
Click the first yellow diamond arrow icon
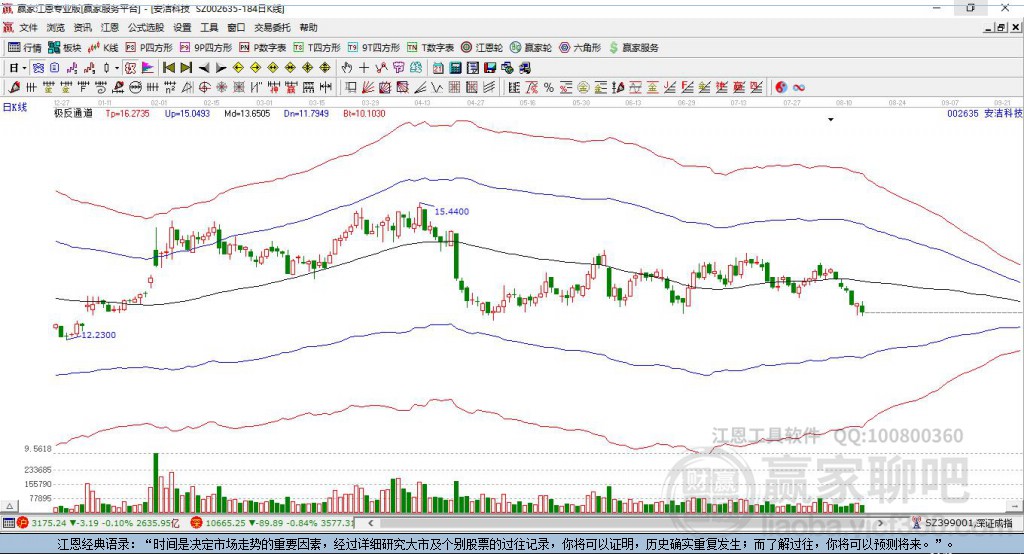pyautogui.click(x=238, y=68)
